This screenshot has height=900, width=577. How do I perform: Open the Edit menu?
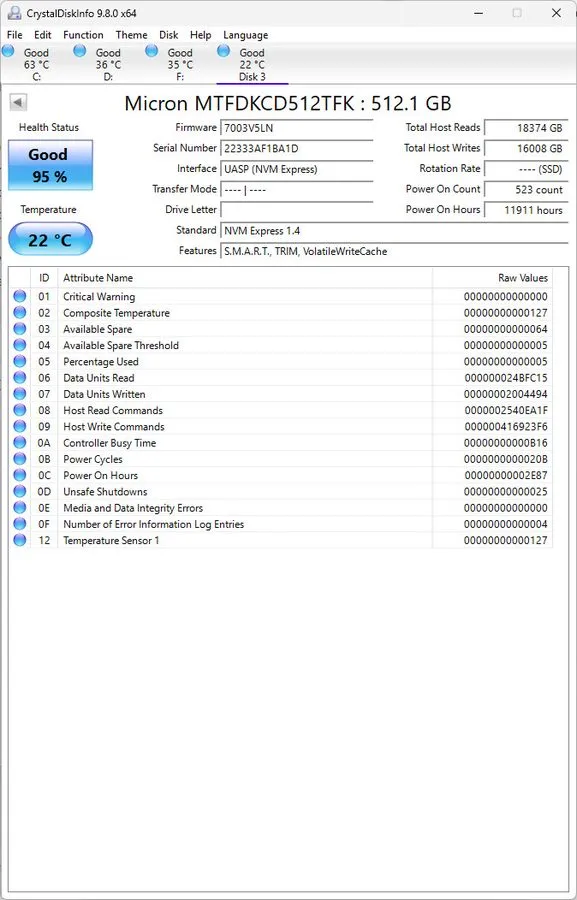42,35
